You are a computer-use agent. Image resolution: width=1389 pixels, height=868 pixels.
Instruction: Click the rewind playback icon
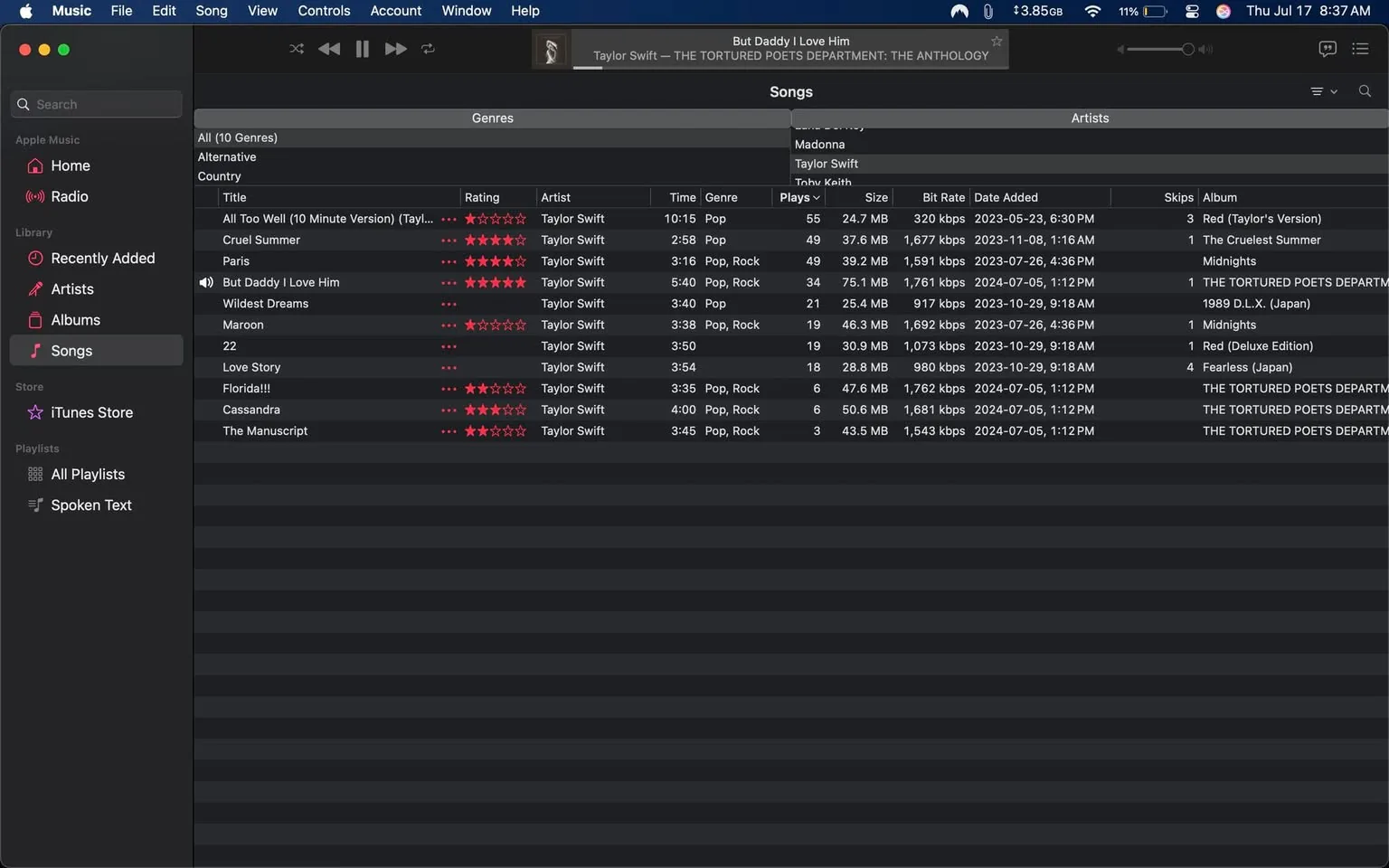(x=329, y=49)
